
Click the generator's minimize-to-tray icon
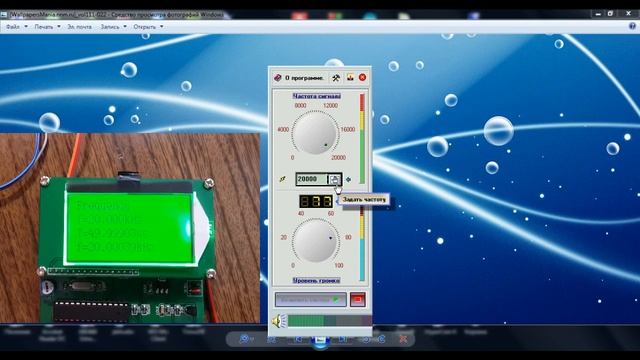tap(350, 78)
